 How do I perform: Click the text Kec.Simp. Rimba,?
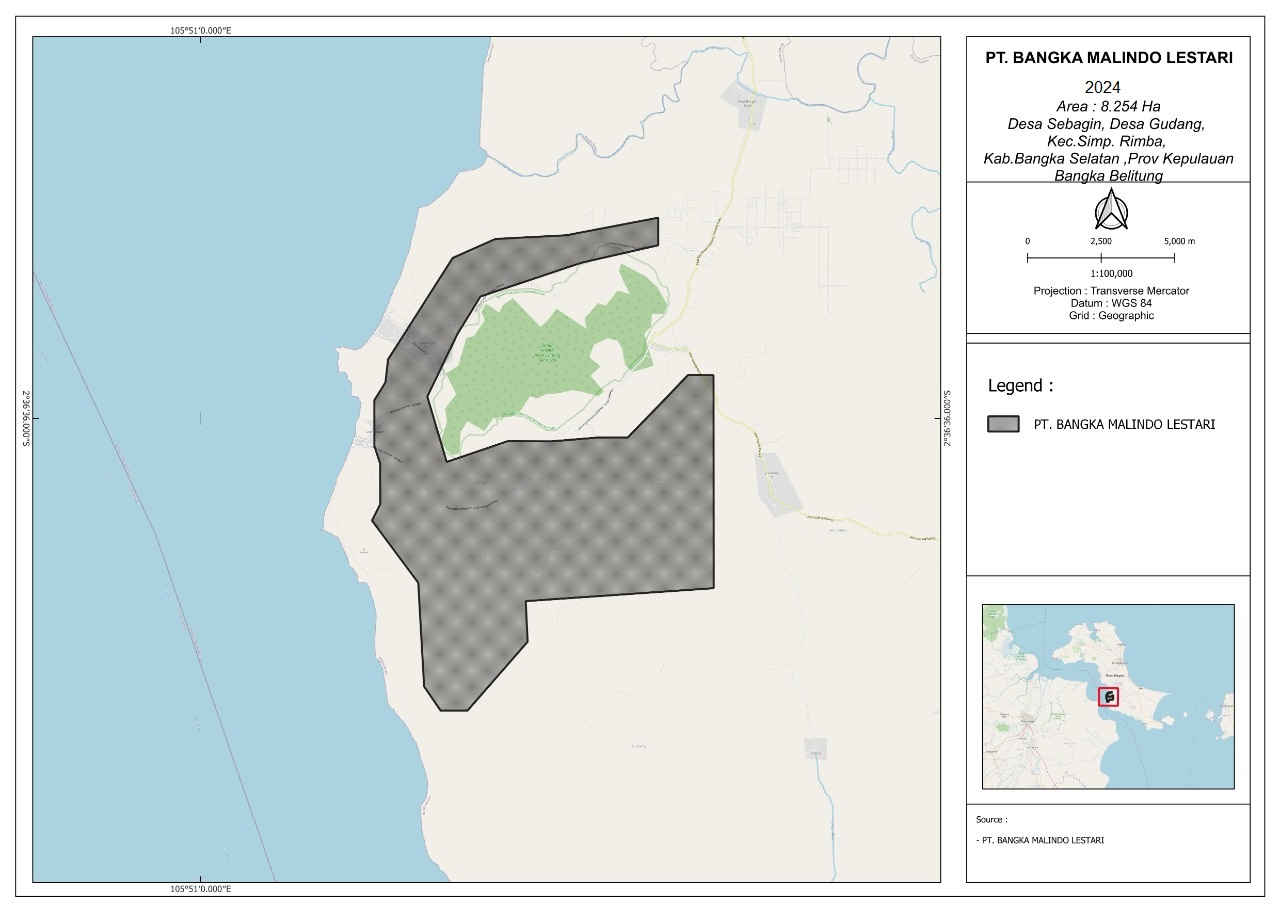click(x=1108, y=141)
